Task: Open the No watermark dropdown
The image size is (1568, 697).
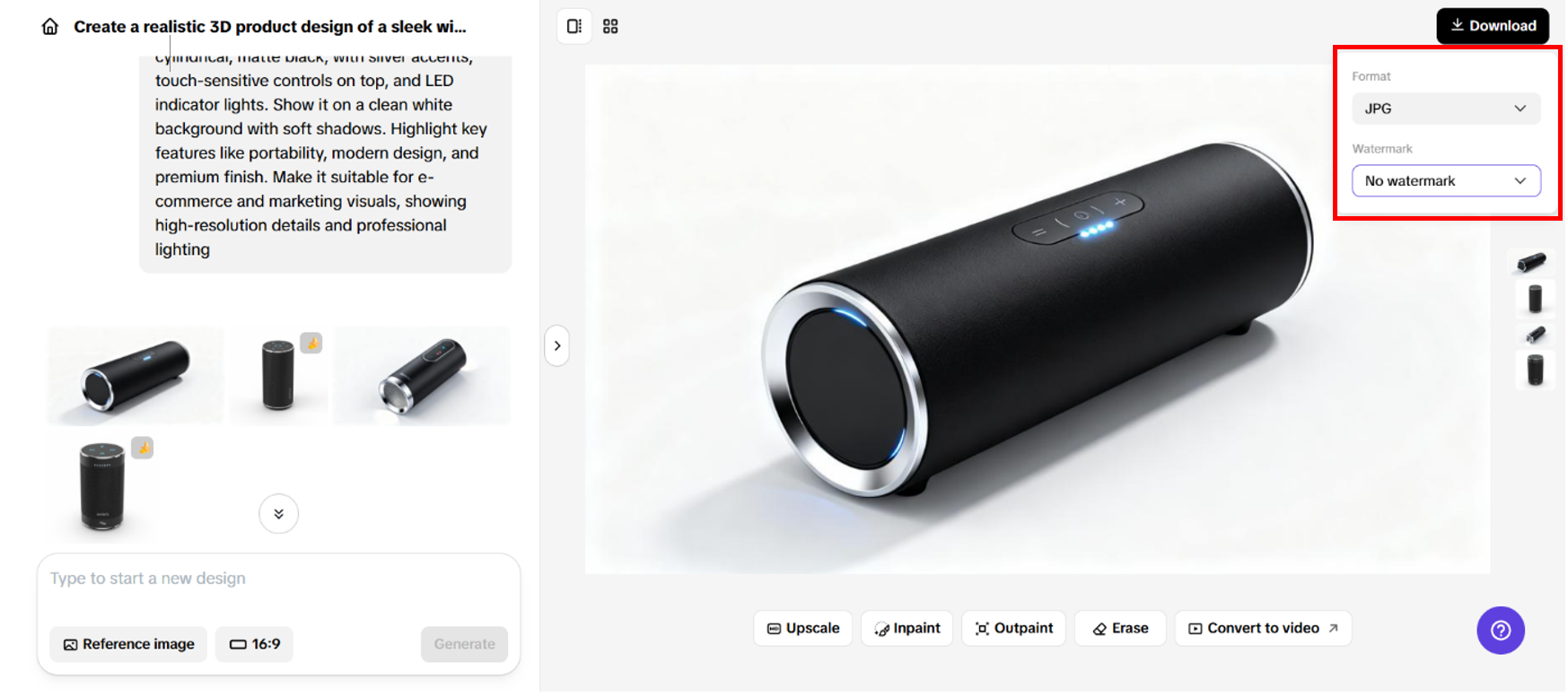Action: (x=1446, y=181)
